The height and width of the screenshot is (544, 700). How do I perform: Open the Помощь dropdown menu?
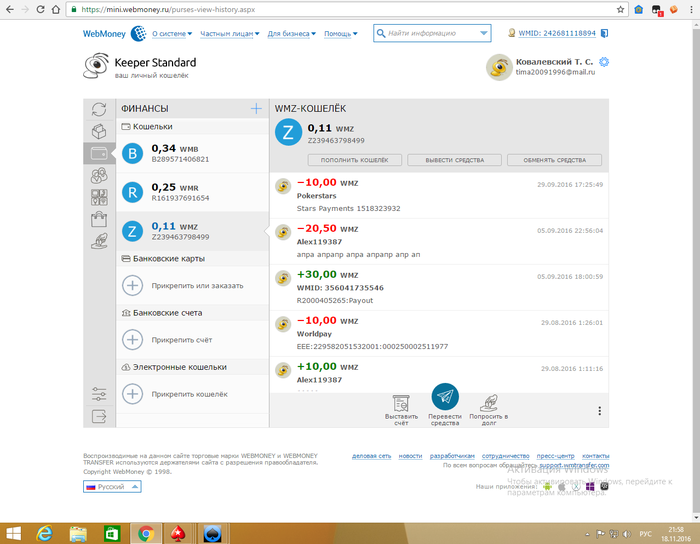pos(341,33)
